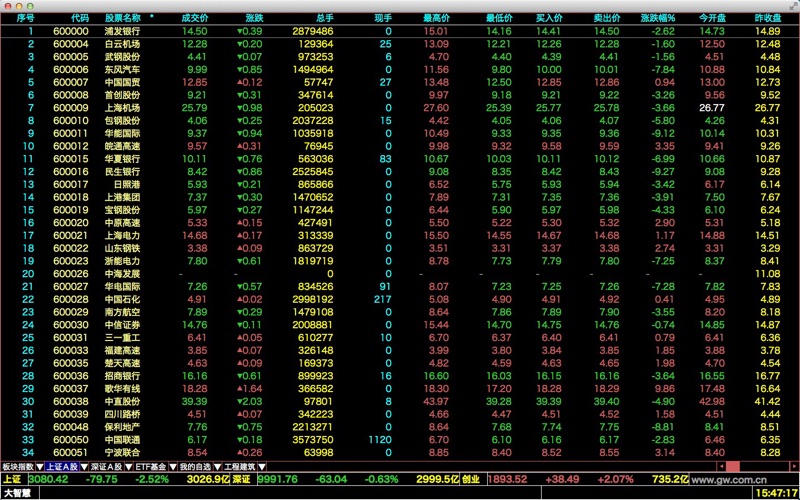Switch to the 上证A股 tab
Screen dimensions: 800x500
(x=62, y=466)
